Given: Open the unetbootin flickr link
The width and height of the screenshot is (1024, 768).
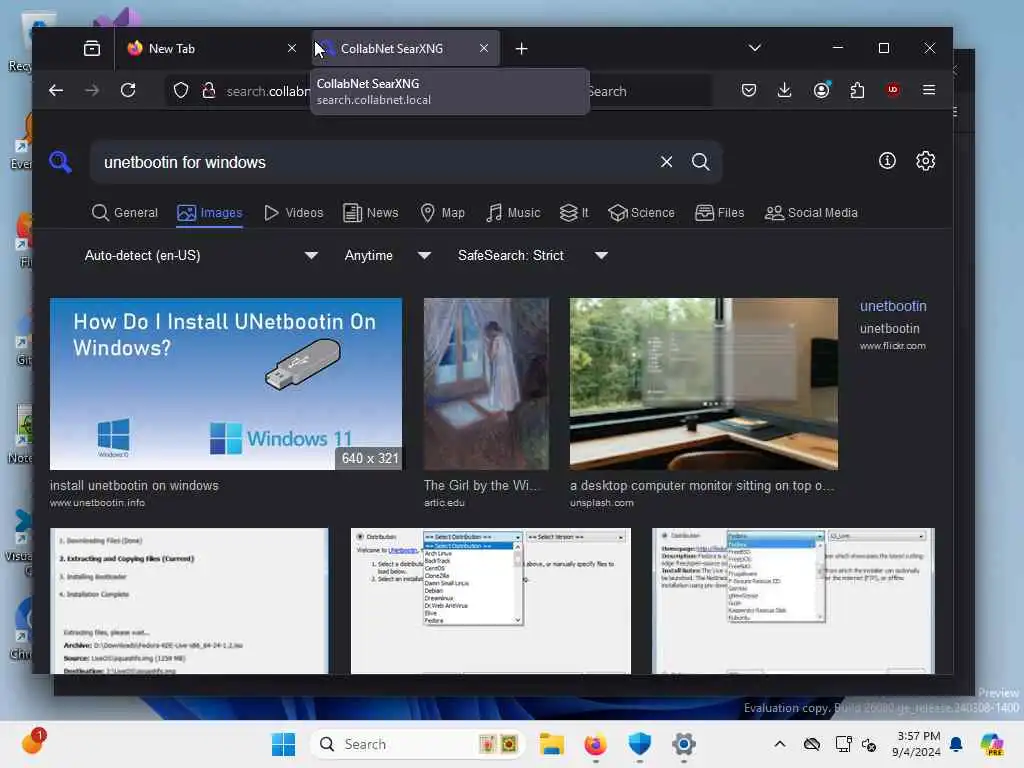Looking at the screenshot, I should click(x=893, y=306).
